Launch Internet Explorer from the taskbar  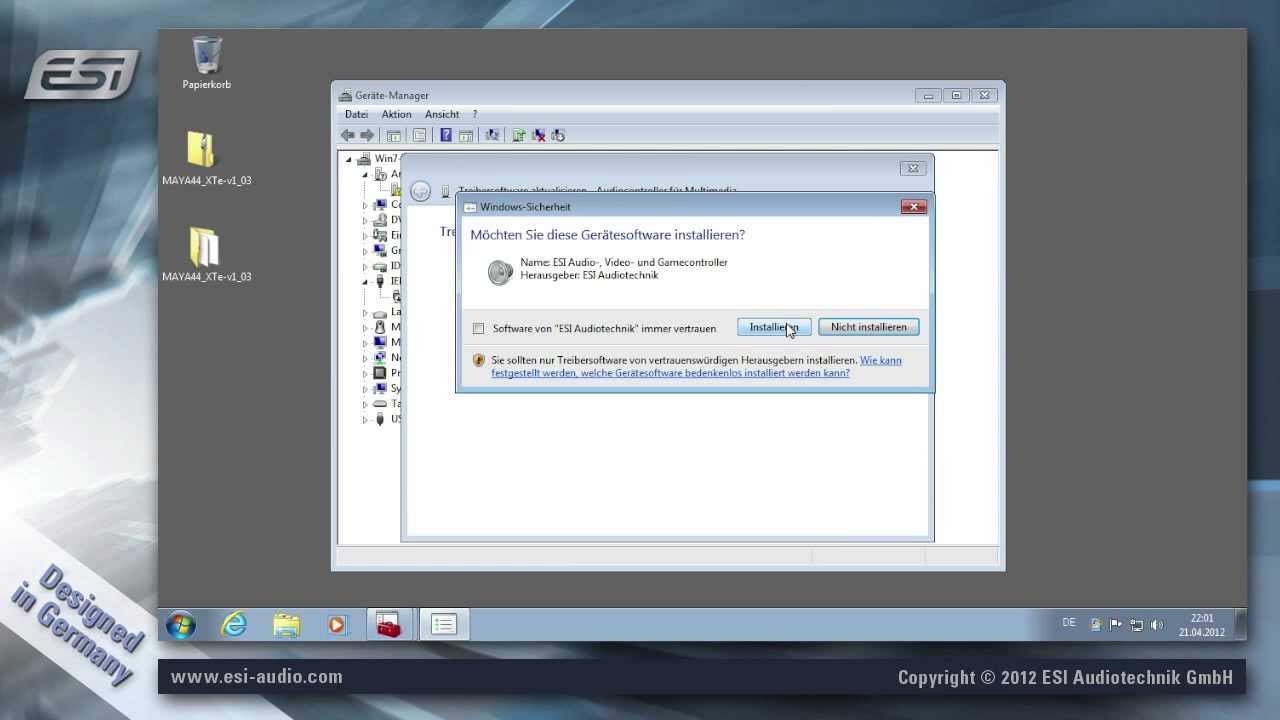coord(234,625)
